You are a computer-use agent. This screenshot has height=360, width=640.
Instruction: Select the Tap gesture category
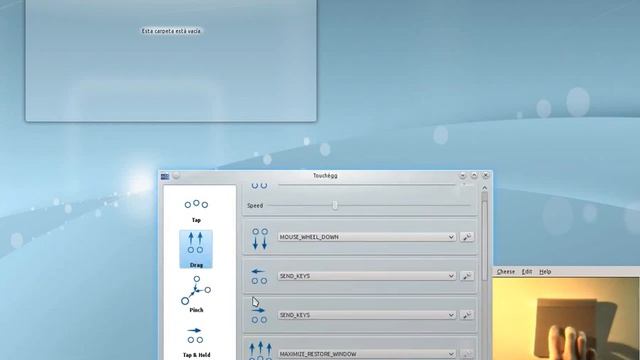[x=196, y=211]
